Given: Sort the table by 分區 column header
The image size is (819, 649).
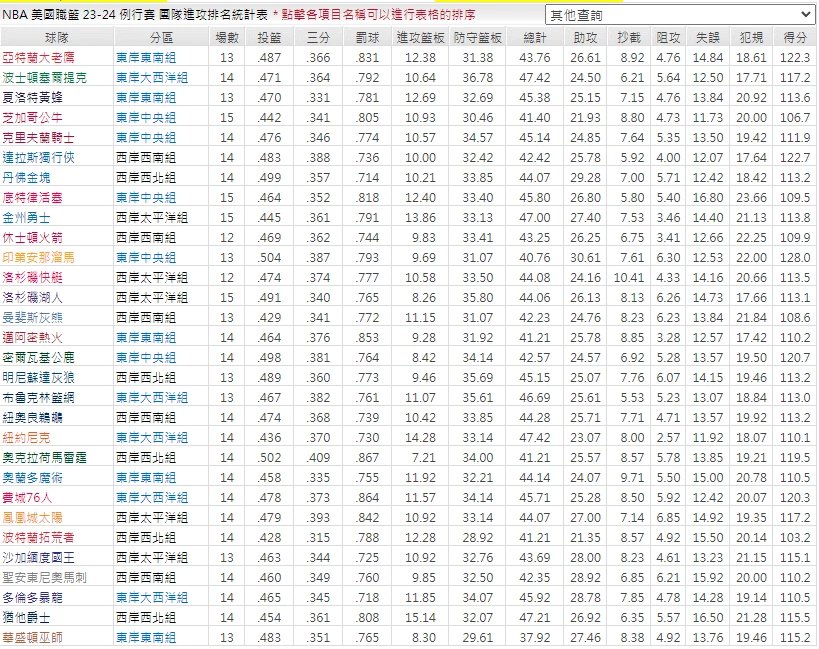Looking at the screenshot, I should pyautogui.click(x=161, y=38).
